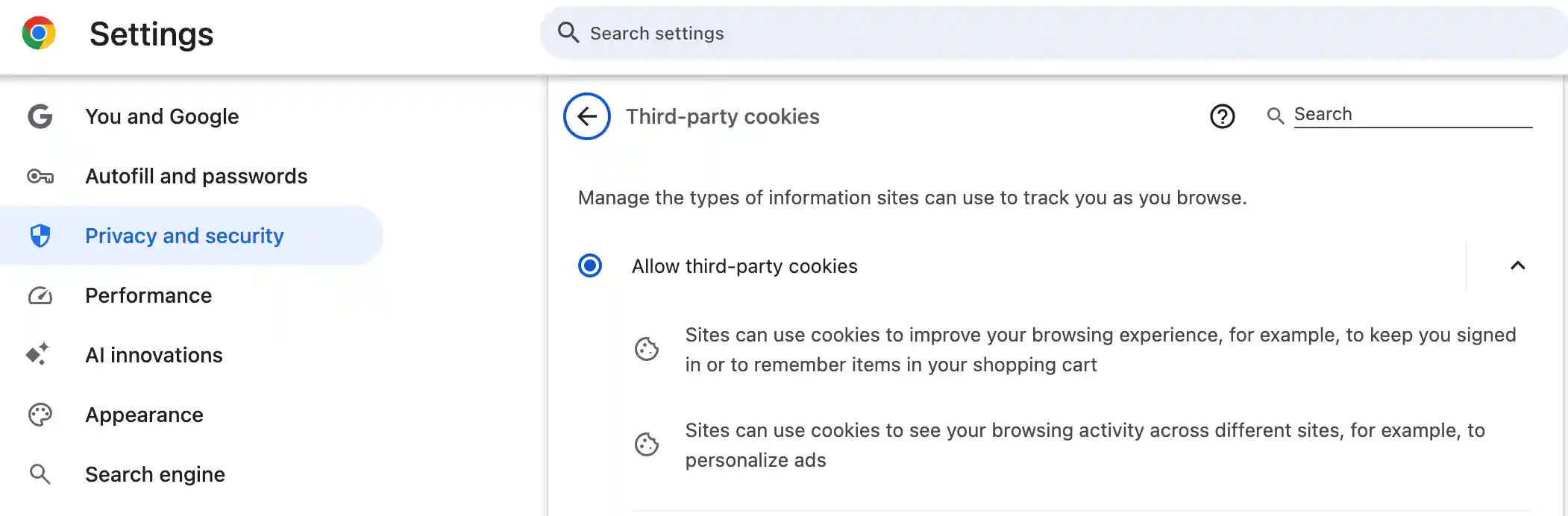1568x516 pixels.
Task: Open help via the question mark icon
Action: (1222, 116)
